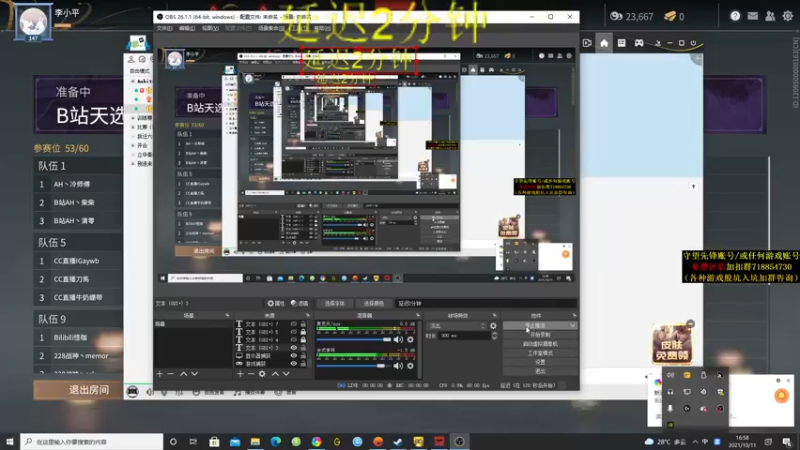Pop out the 控件 dock panel icon
Viewport: 800px width, 450px height.
click(x=574, y=315)
